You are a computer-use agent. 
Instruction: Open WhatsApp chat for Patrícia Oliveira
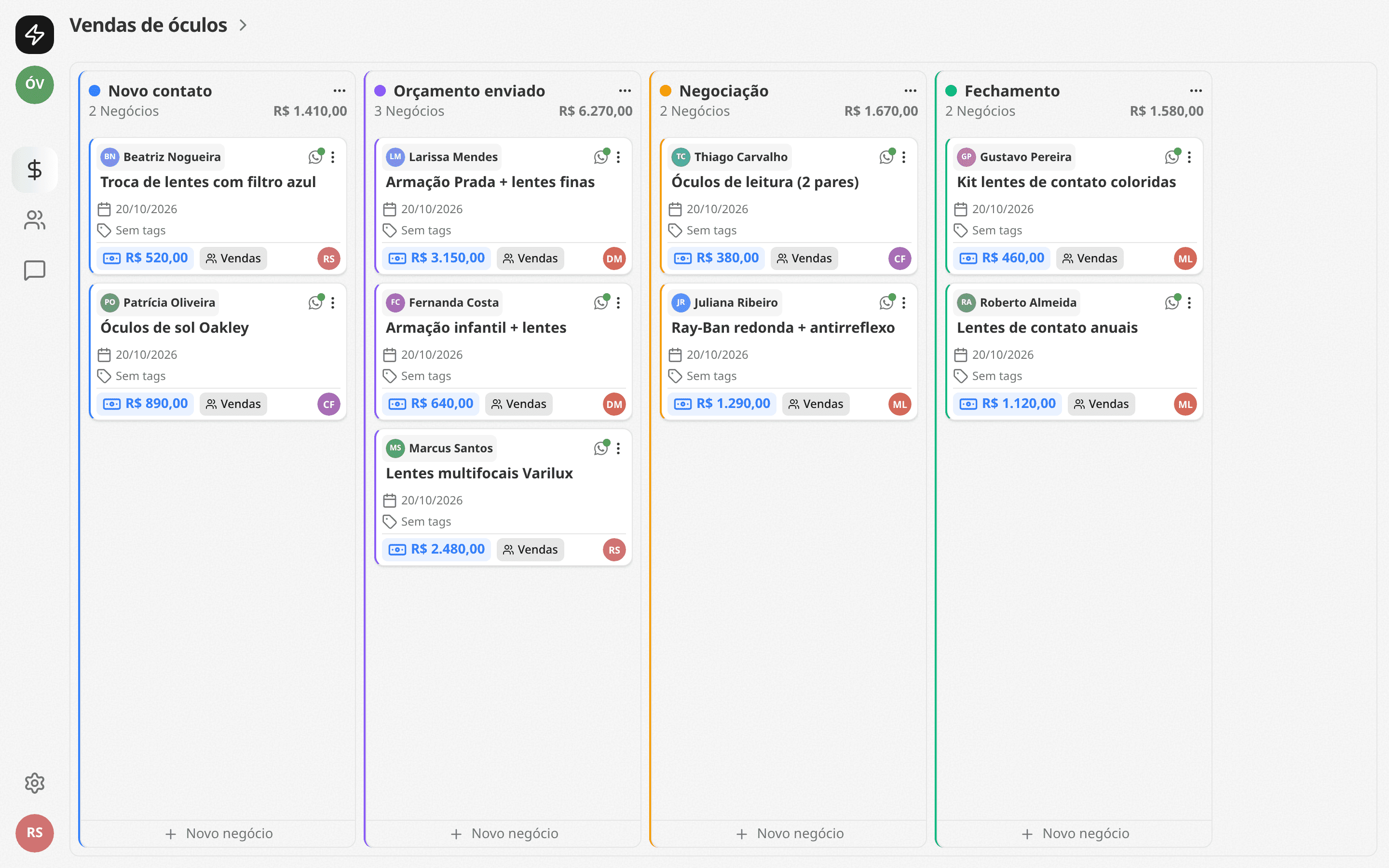click(x=316, y=302)
